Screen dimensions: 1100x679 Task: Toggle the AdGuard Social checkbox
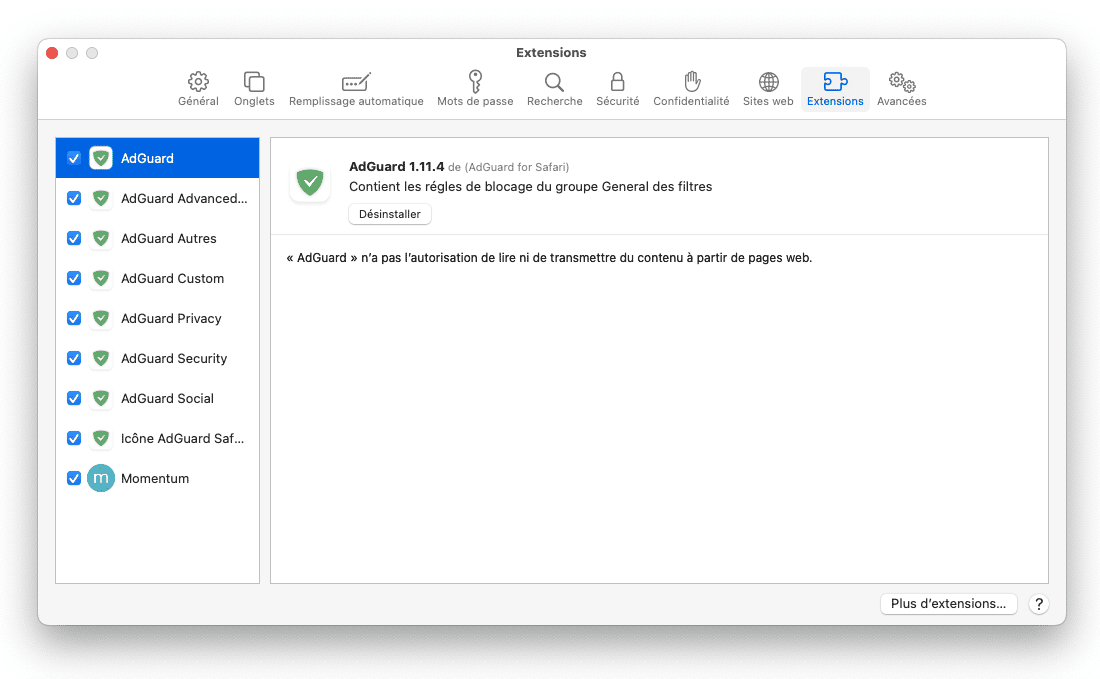74,398
